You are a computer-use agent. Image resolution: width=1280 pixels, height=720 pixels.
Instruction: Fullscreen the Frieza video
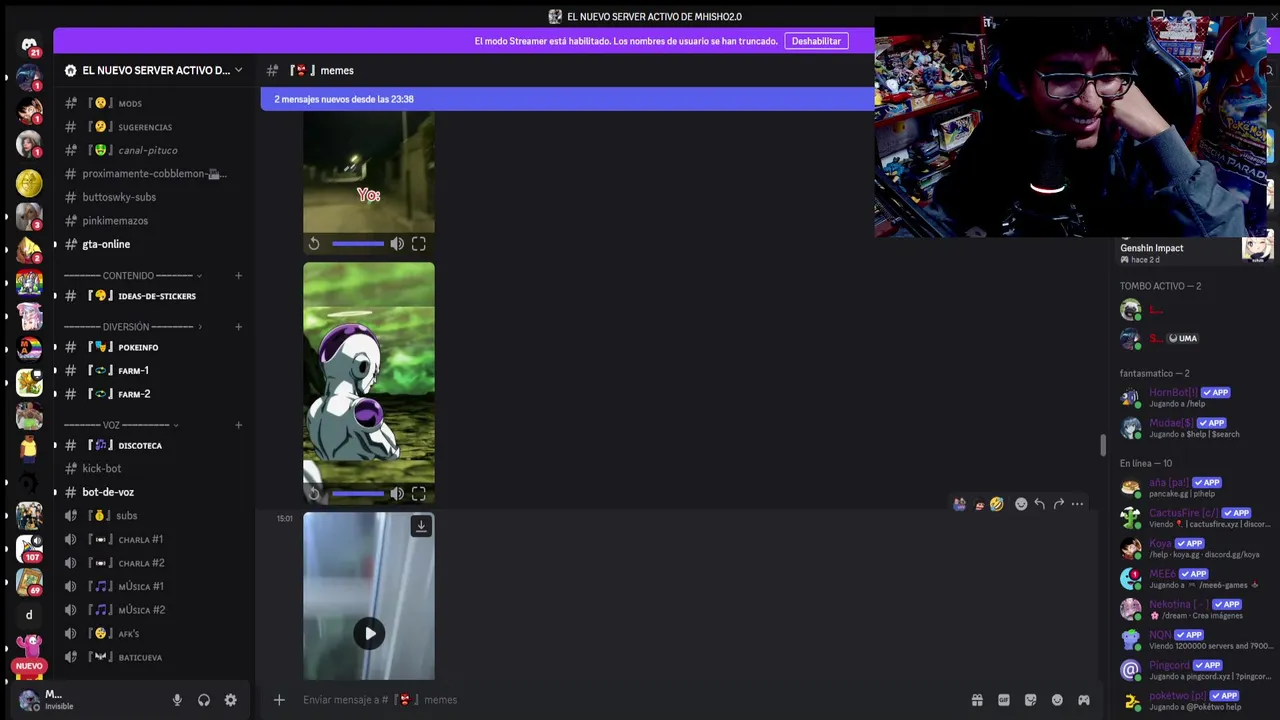(x=419, y=493)
